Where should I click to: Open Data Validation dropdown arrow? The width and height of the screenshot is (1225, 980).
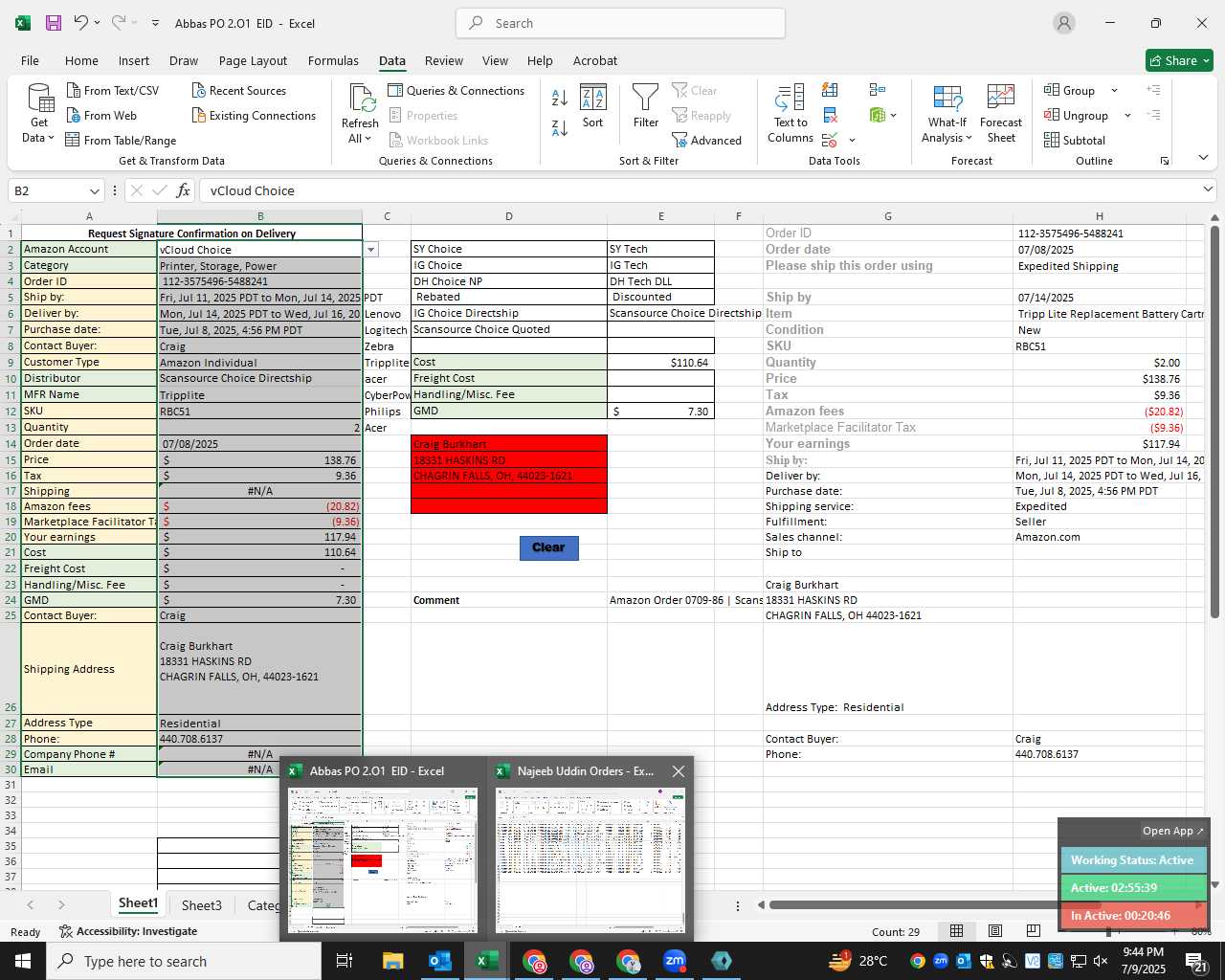pyautogui.click(x=852, y=141)
